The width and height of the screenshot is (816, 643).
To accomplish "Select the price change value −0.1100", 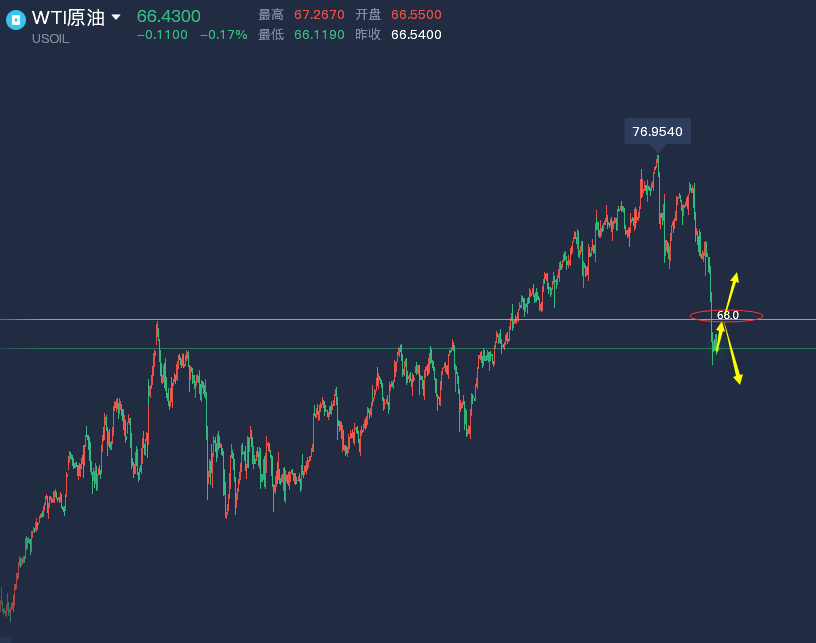I will [x=162, y=35].
